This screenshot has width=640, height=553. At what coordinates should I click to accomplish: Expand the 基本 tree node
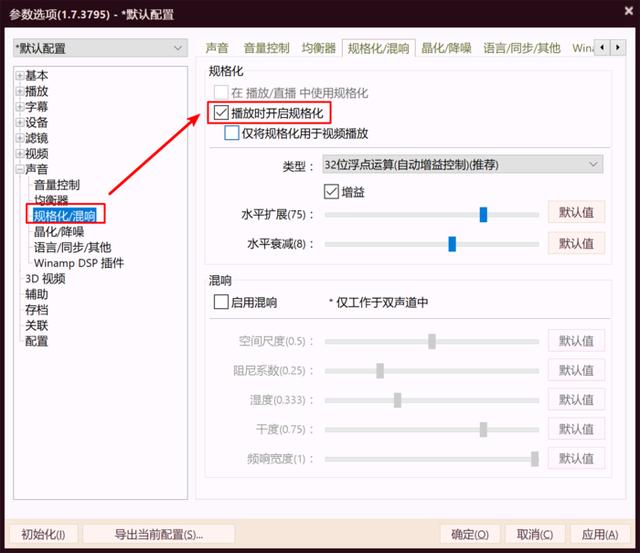[19, 76]
